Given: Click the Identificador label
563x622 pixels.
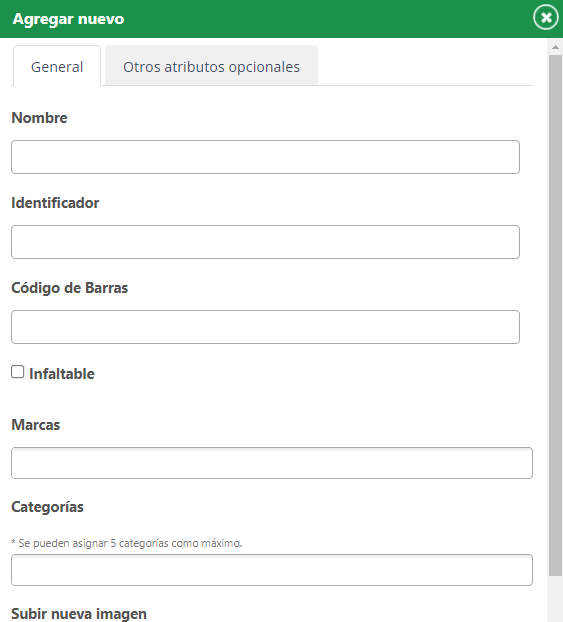Looking at the screenshot, I should coord(55,203).
